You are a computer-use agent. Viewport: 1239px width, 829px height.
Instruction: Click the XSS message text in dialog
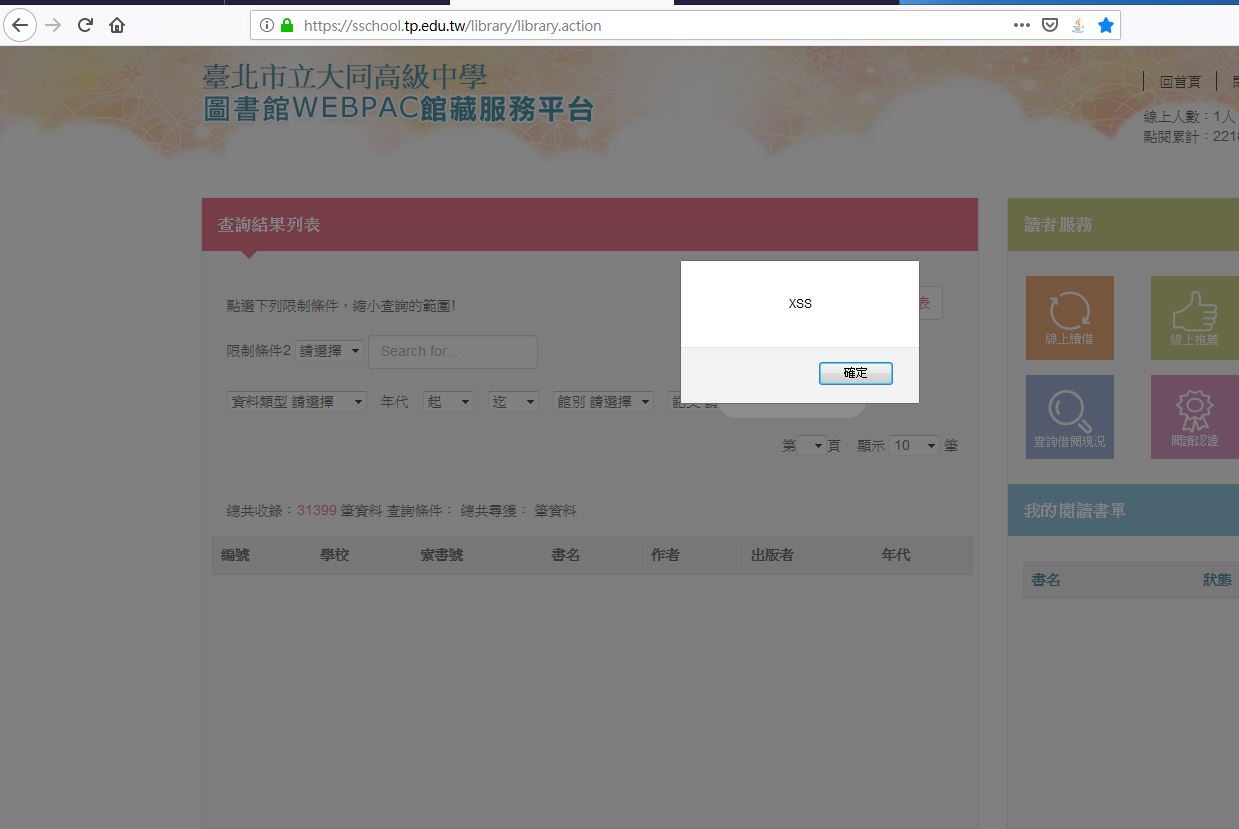[x=800, y=304]
